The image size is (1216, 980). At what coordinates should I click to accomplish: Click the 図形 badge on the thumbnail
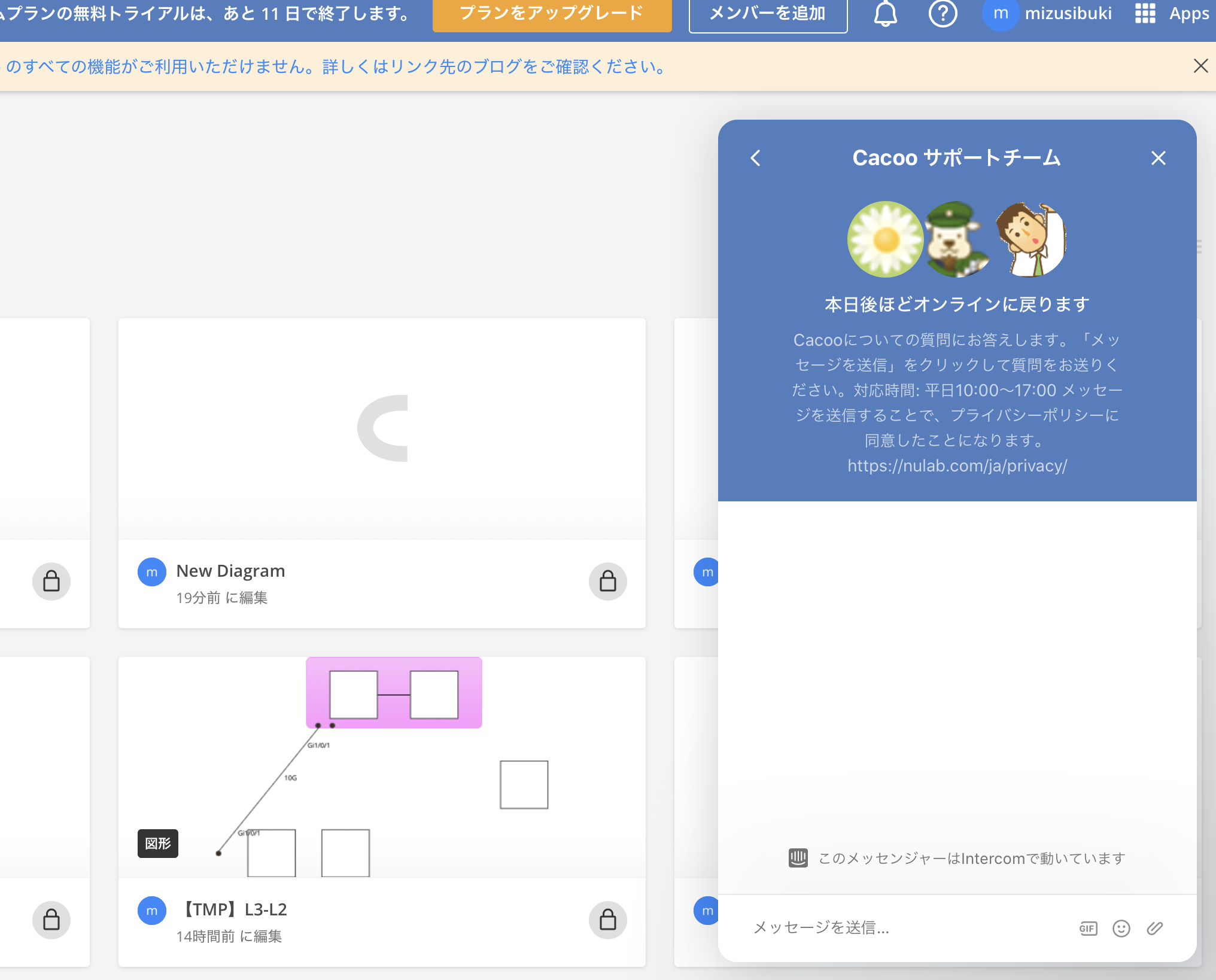pos(158,844)
